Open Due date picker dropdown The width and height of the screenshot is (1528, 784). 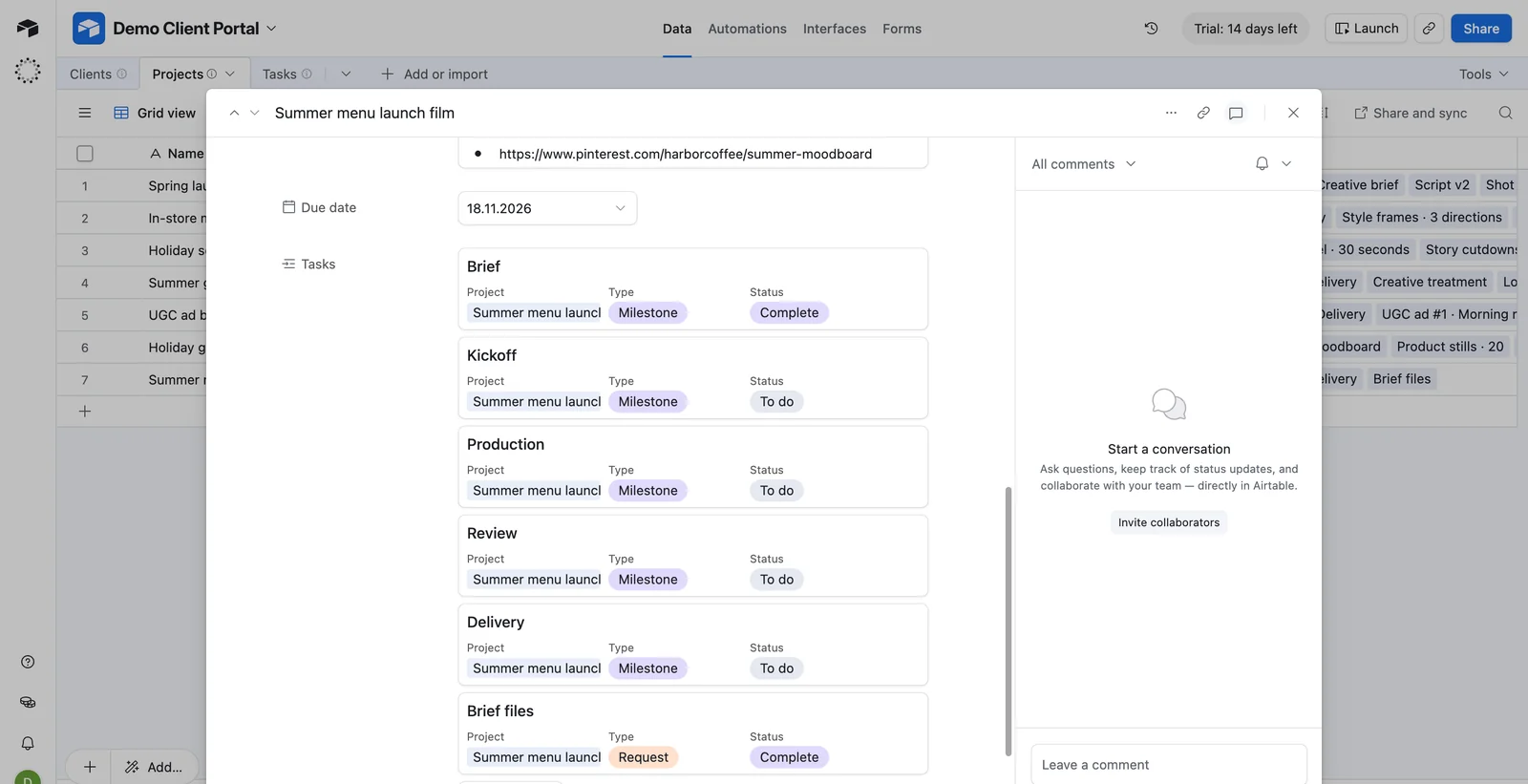pyautogui.click(x=547, y=208)
